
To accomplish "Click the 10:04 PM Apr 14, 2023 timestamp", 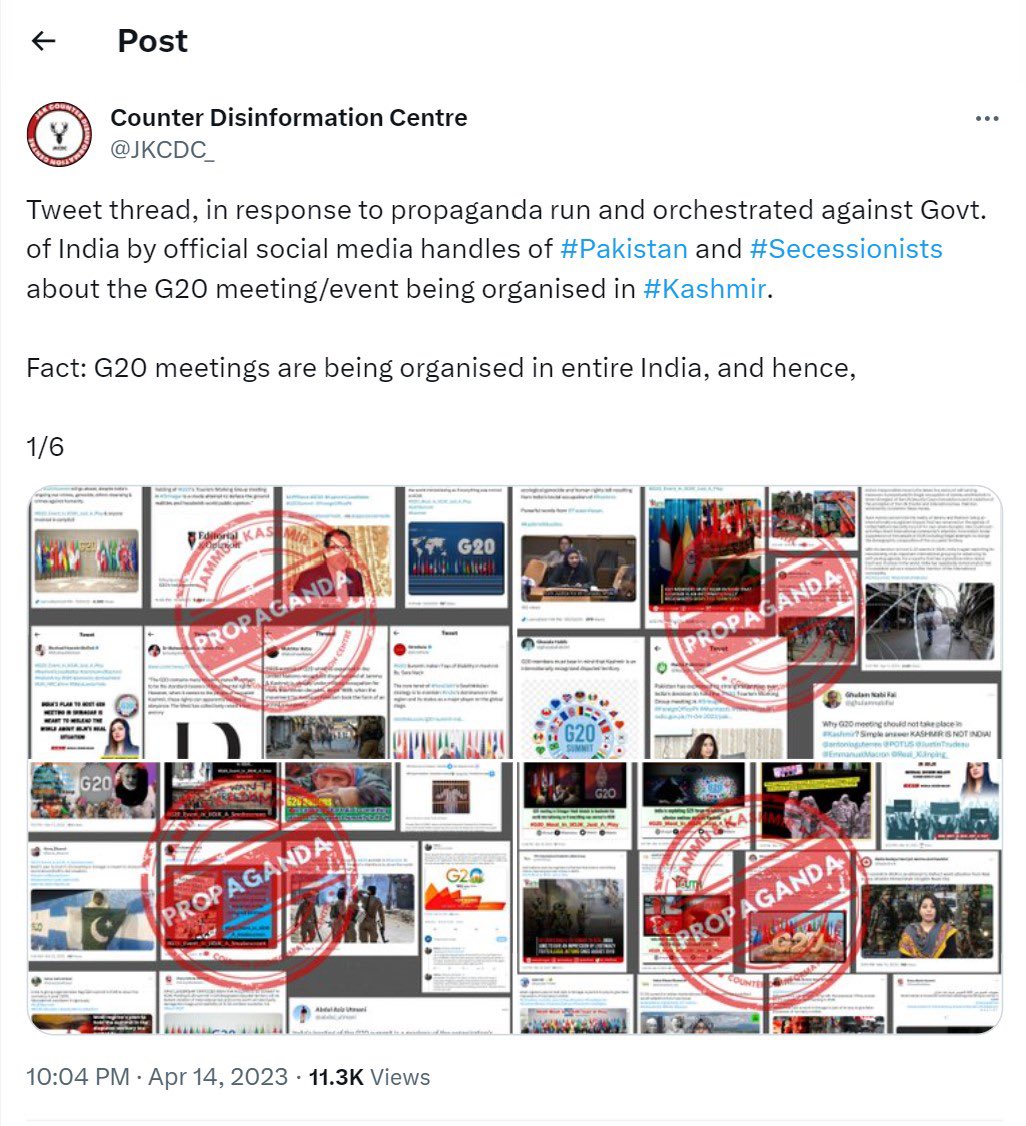I will tap(157, 1076).
